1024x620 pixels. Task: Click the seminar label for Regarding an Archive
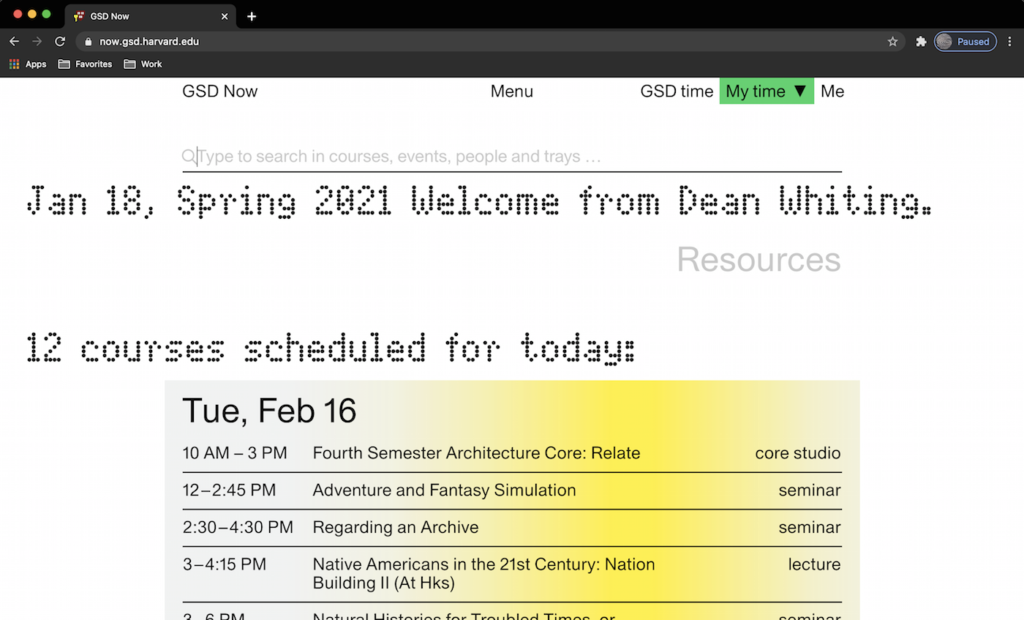click(809, 527)
